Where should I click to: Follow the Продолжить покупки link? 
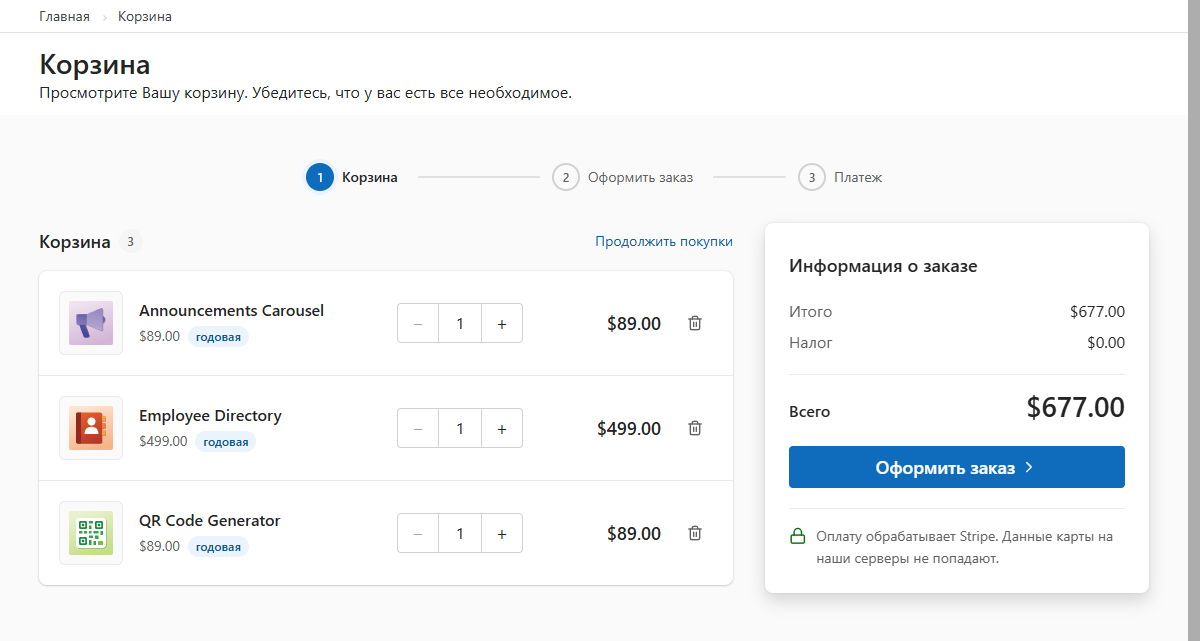click(x=664, y=241)
